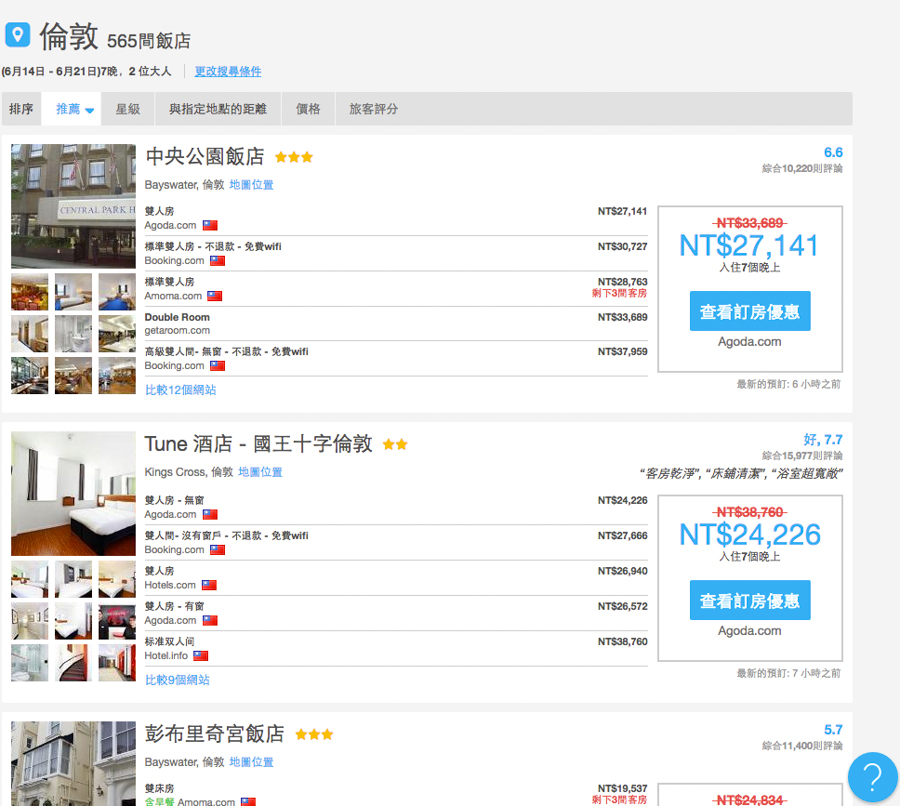Open main bedroom photo of Tune 酒店
This screenshot has height=806, width=900.
tap(73, 494)
